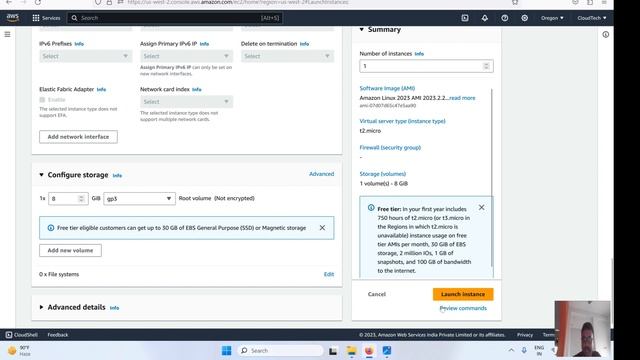
Task: Click the Info link next to Elastic Fabric Adapter
Action: click(x=101, y=89)
